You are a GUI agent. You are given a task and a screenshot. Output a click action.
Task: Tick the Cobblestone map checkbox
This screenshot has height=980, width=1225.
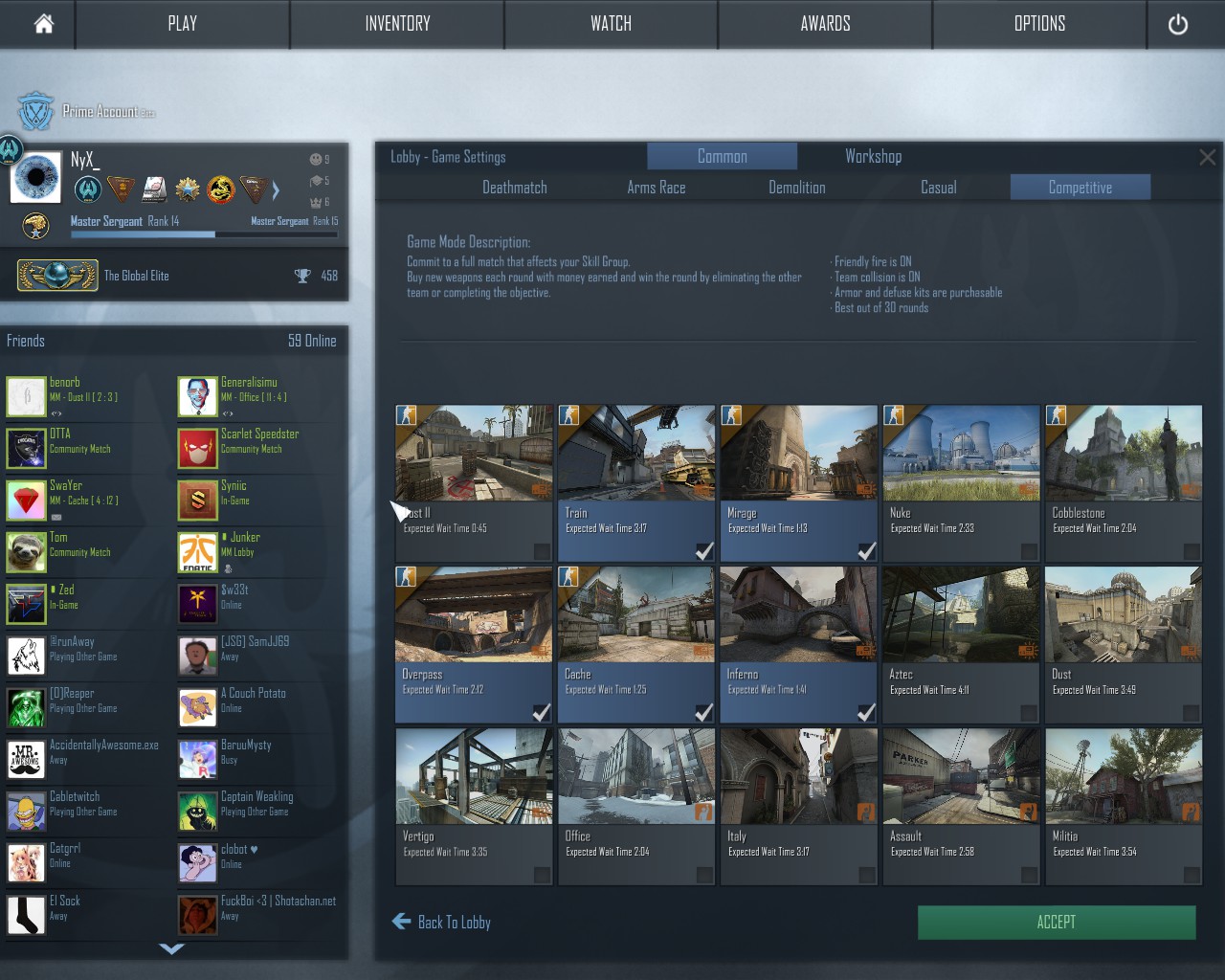(x=1192, y=551)
